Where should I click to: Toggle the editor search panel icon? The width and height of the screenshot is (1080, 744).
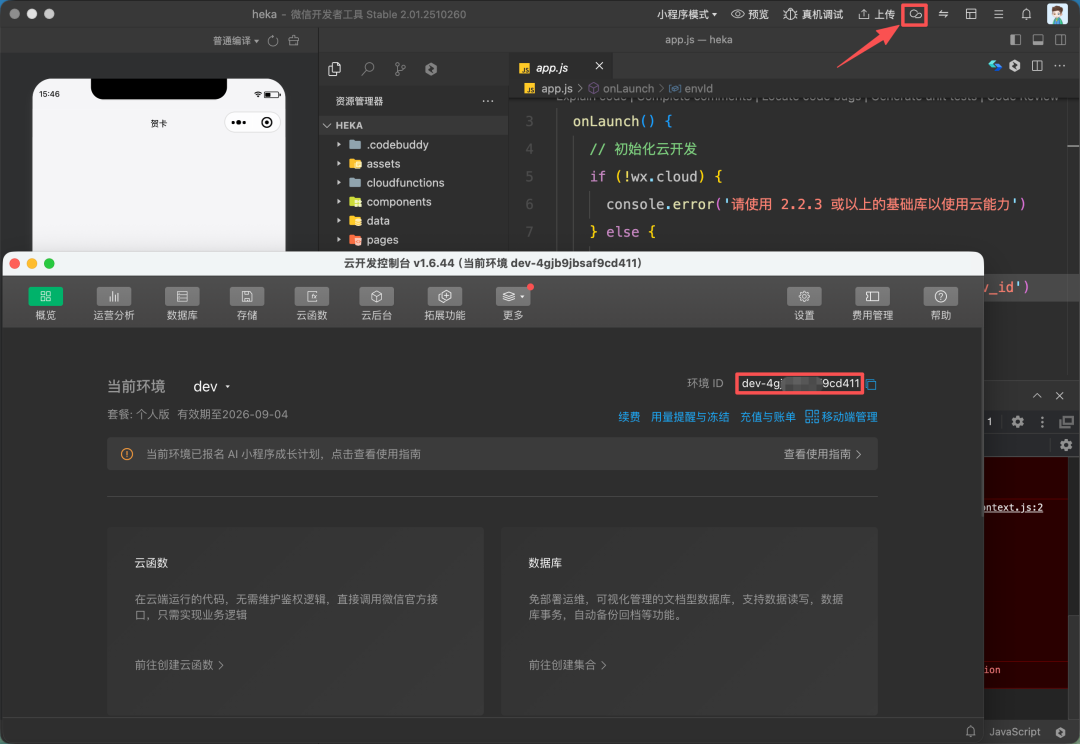pyautogui.click(x=367, y=68)
